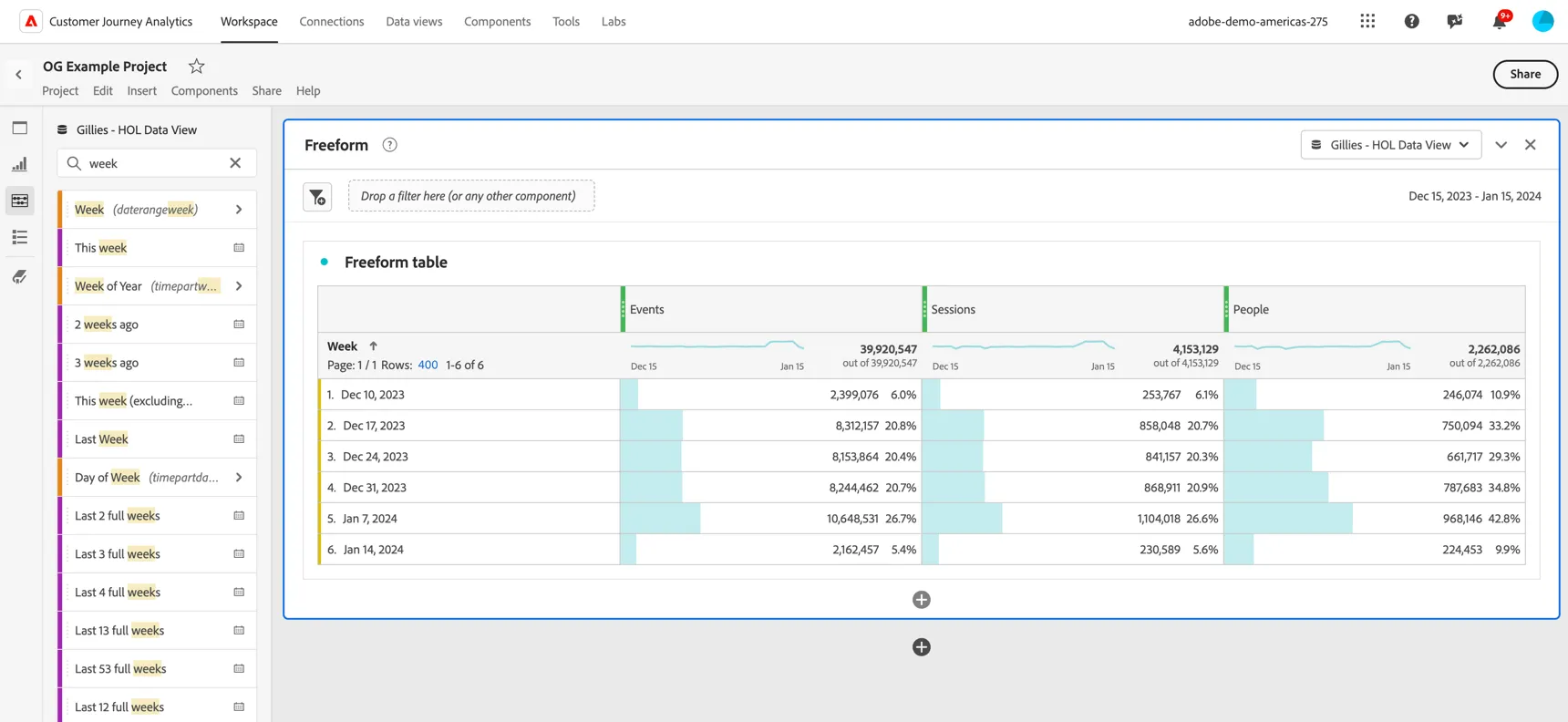Open notifications bell icon
1568x722 pixels.
[1500, 21]
